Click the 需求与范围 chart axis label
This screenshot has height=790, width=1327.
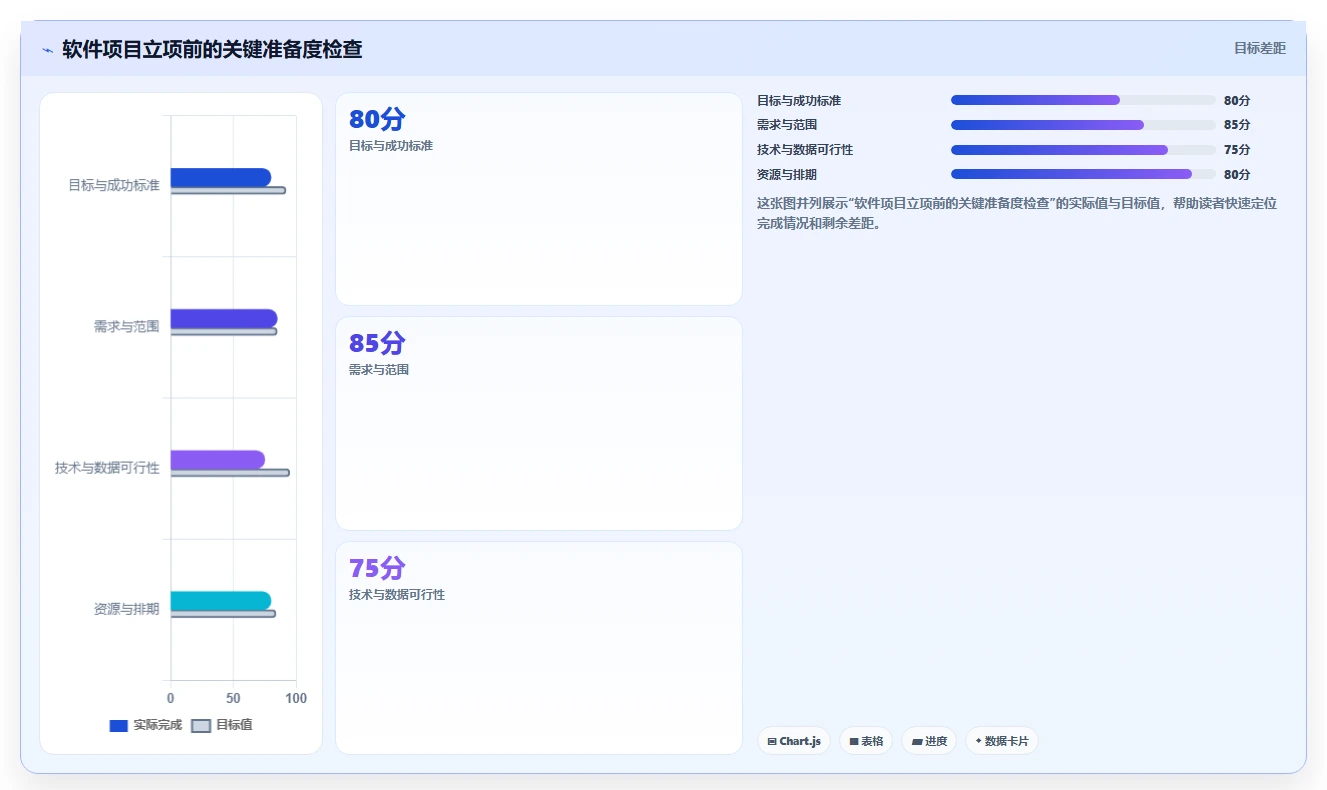pos(127,326)
